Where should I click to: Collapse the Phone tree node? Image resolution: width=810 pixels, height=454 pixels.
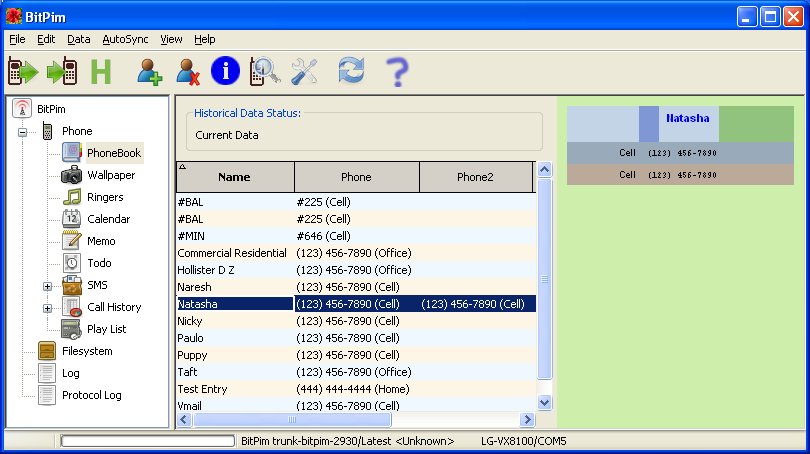coord(21,132)
